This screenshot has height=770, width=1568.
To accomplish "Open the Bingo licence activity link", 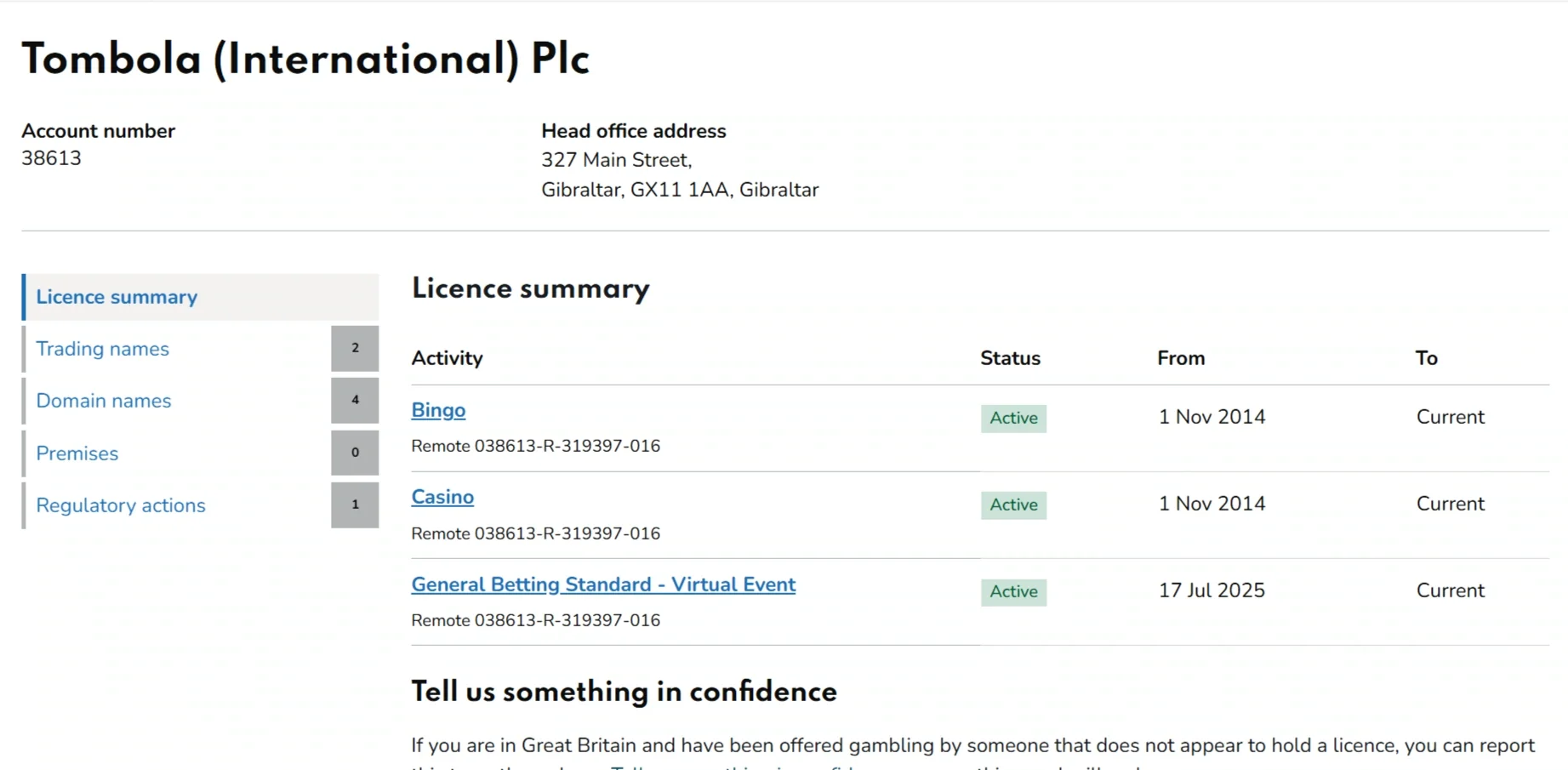I will coord(438,410).
